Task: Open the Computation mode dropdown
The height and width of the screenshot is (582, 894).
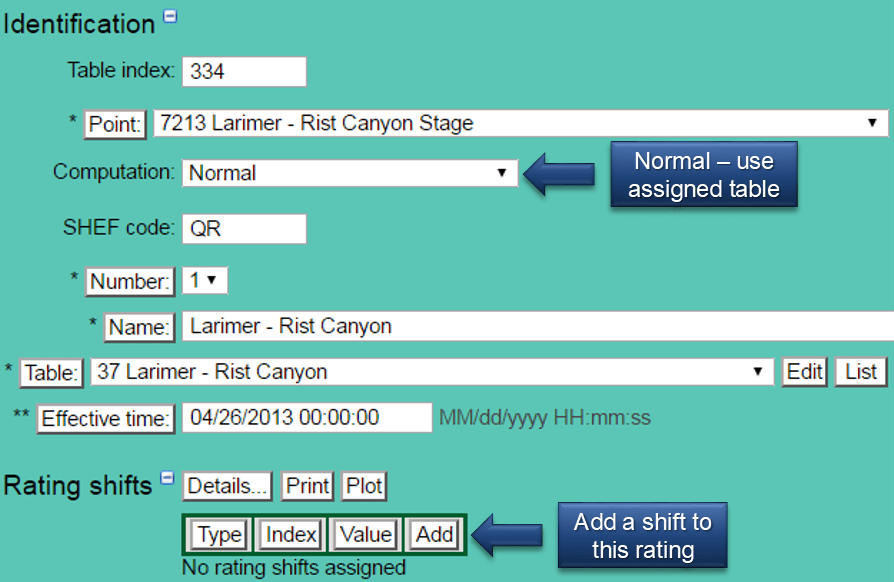Action: click(x=501, y=172)
